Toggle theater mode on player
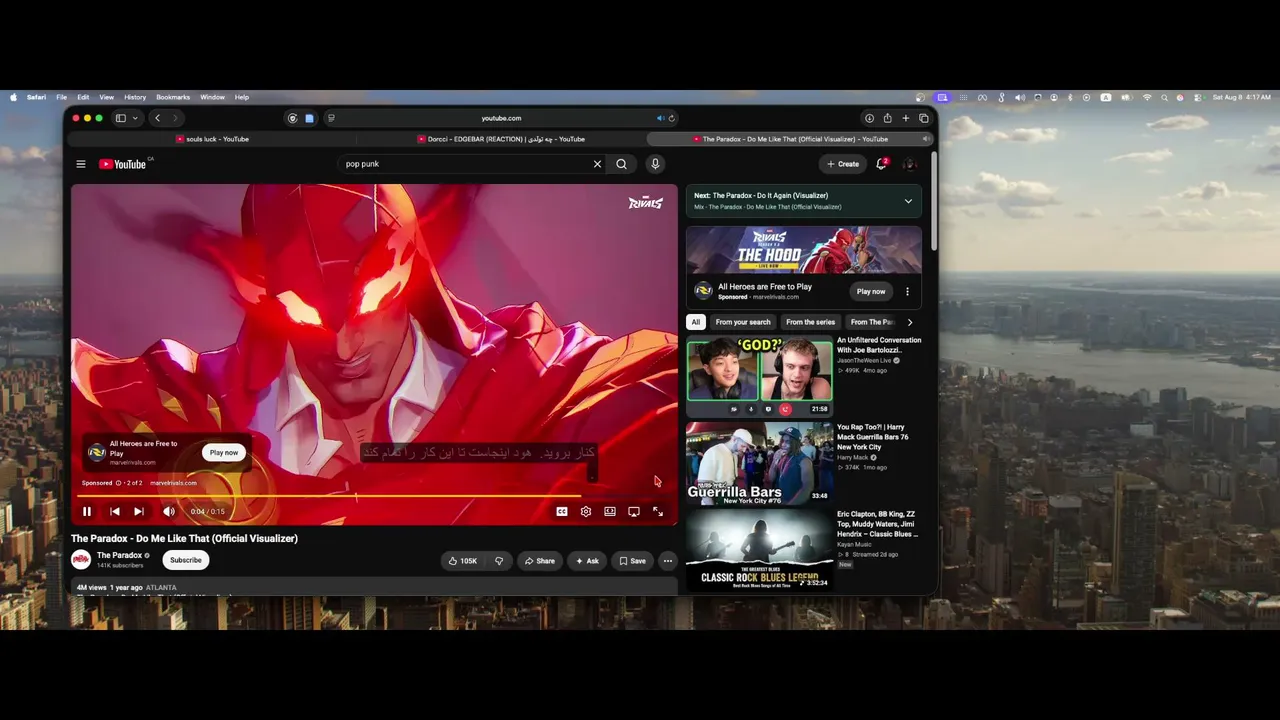 click(610, 511)
